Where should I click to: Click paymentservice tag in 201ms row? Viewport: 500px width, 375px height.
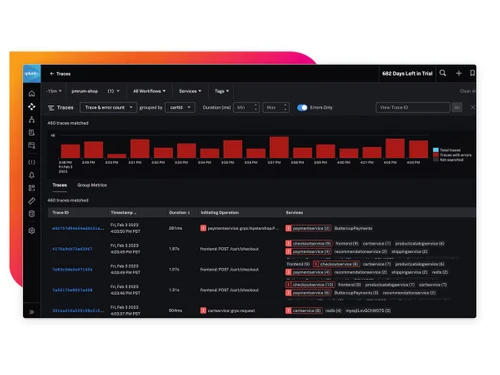[308, 228]
